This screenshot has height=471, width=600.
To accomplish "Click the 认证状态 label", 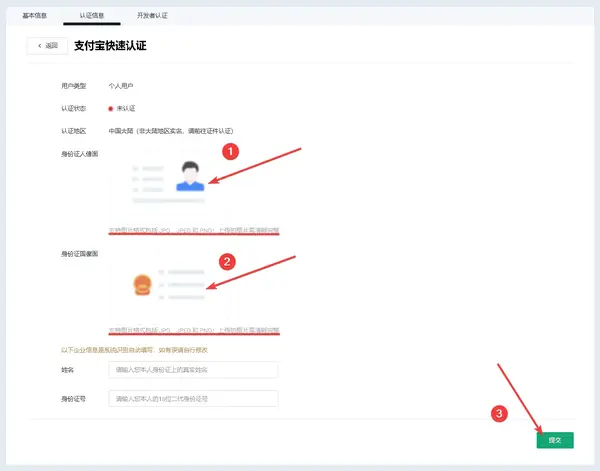I will click(73, 108).
